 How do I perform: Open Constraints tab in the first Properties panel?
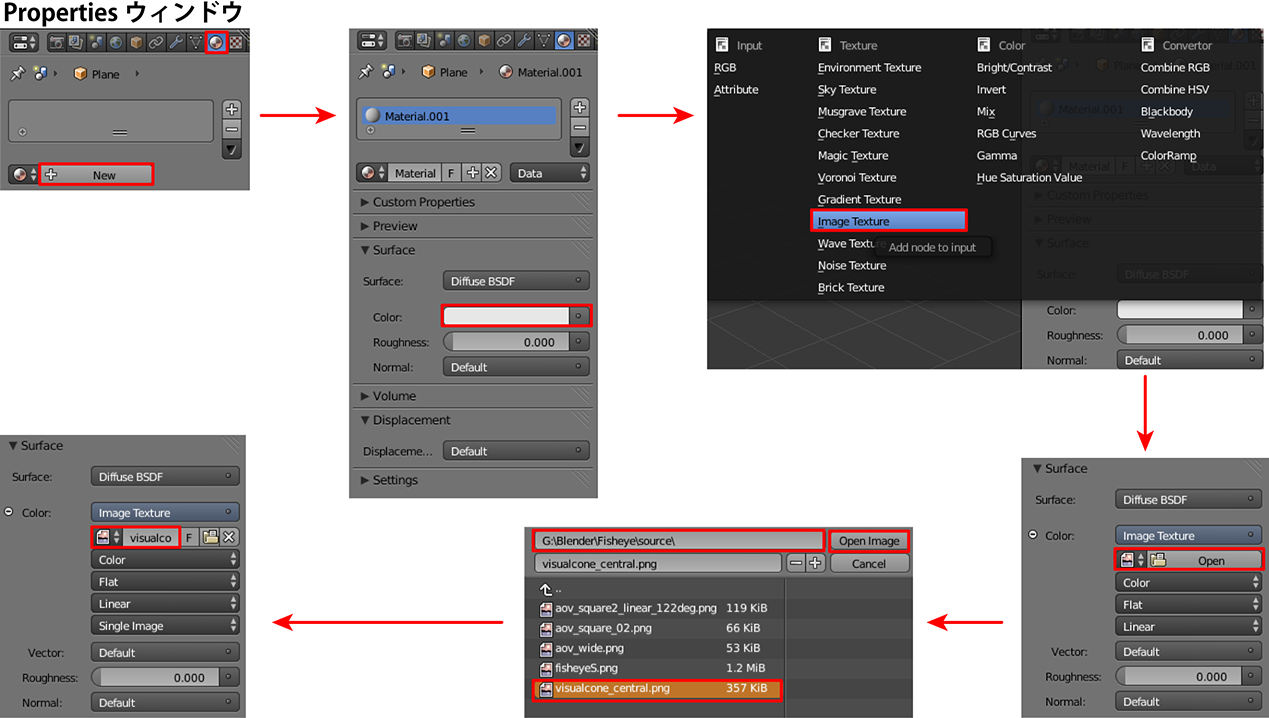point(156,42)
